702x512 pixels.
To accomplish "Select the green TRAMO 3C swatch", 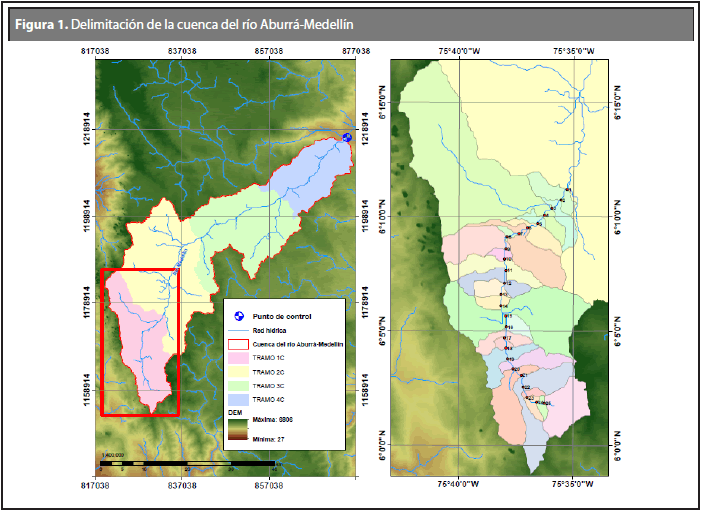I will [239, 385].
